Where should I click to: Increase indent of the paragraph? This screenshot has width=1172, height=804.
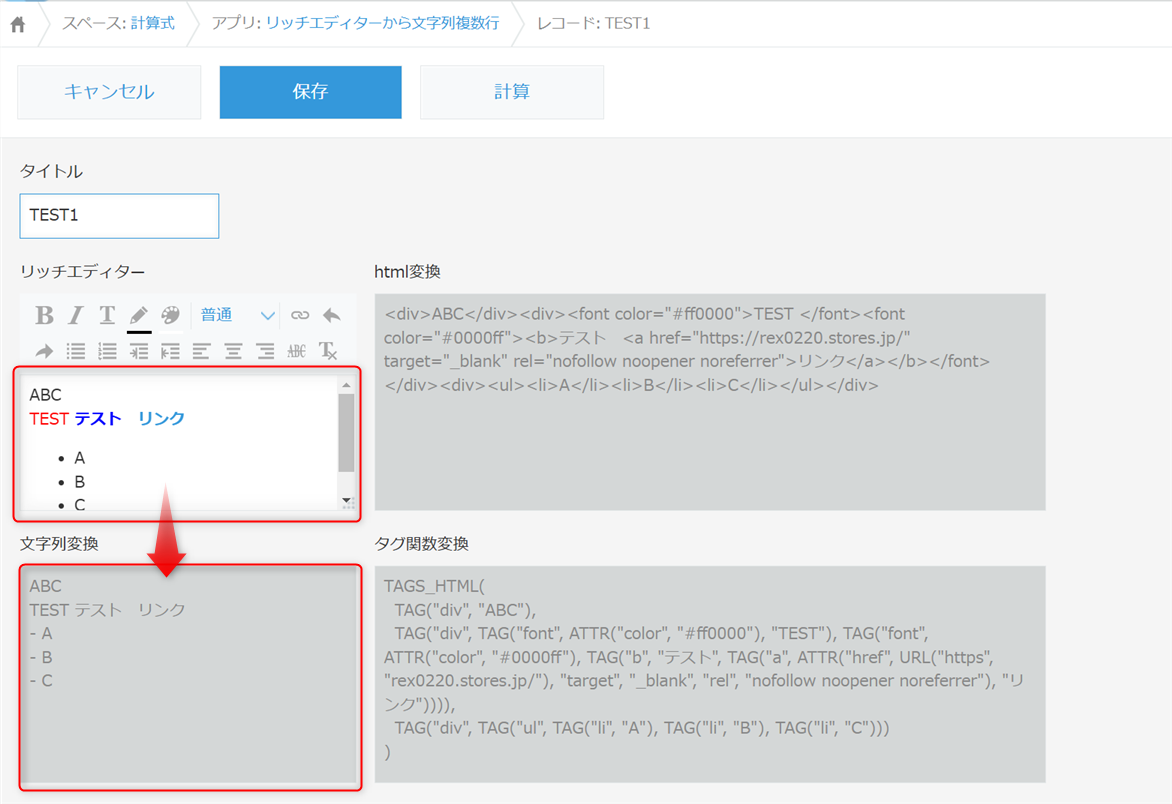pos(138,350)
